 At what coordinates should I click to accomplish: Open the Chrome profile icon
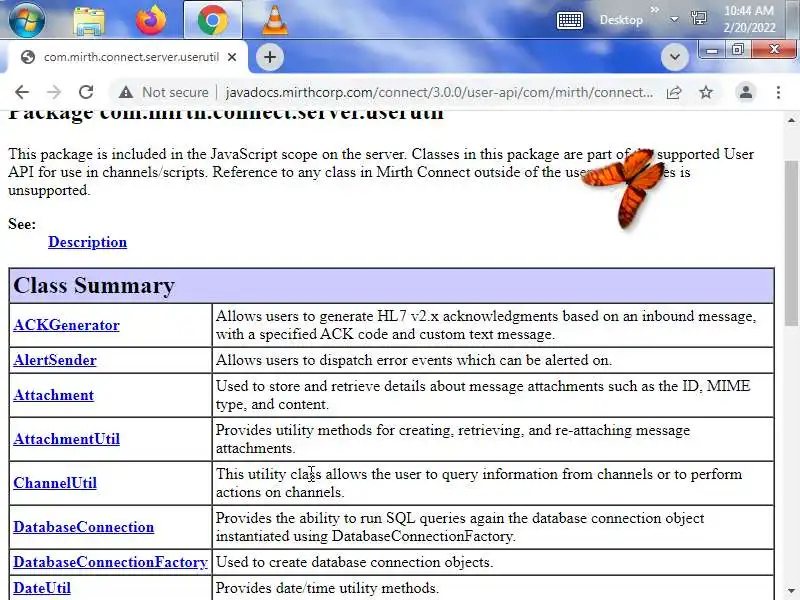tap(745, 92)
